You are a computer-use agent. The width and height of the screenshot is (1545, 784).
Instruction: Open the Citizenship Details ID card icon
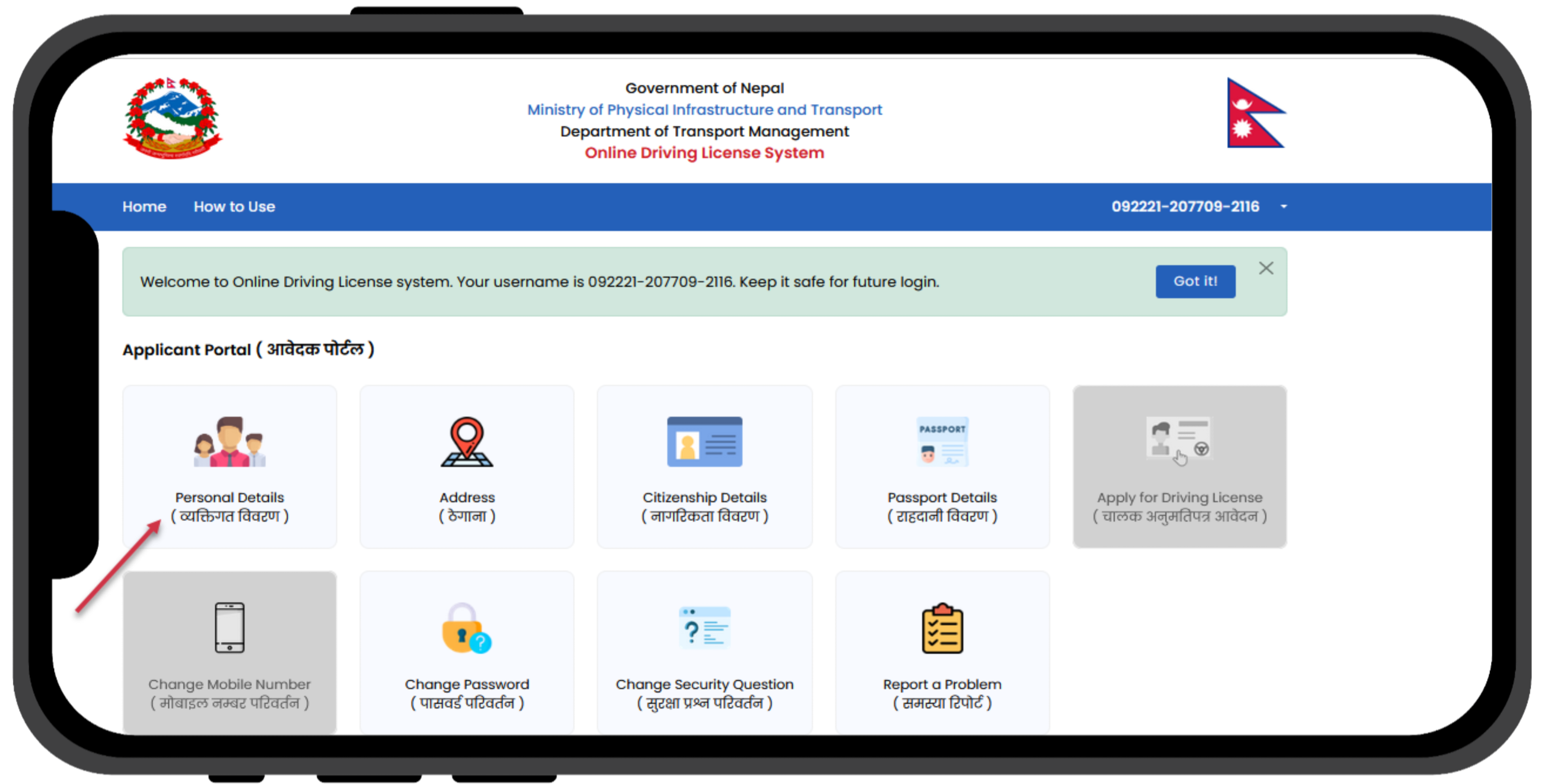click(704, 442)
